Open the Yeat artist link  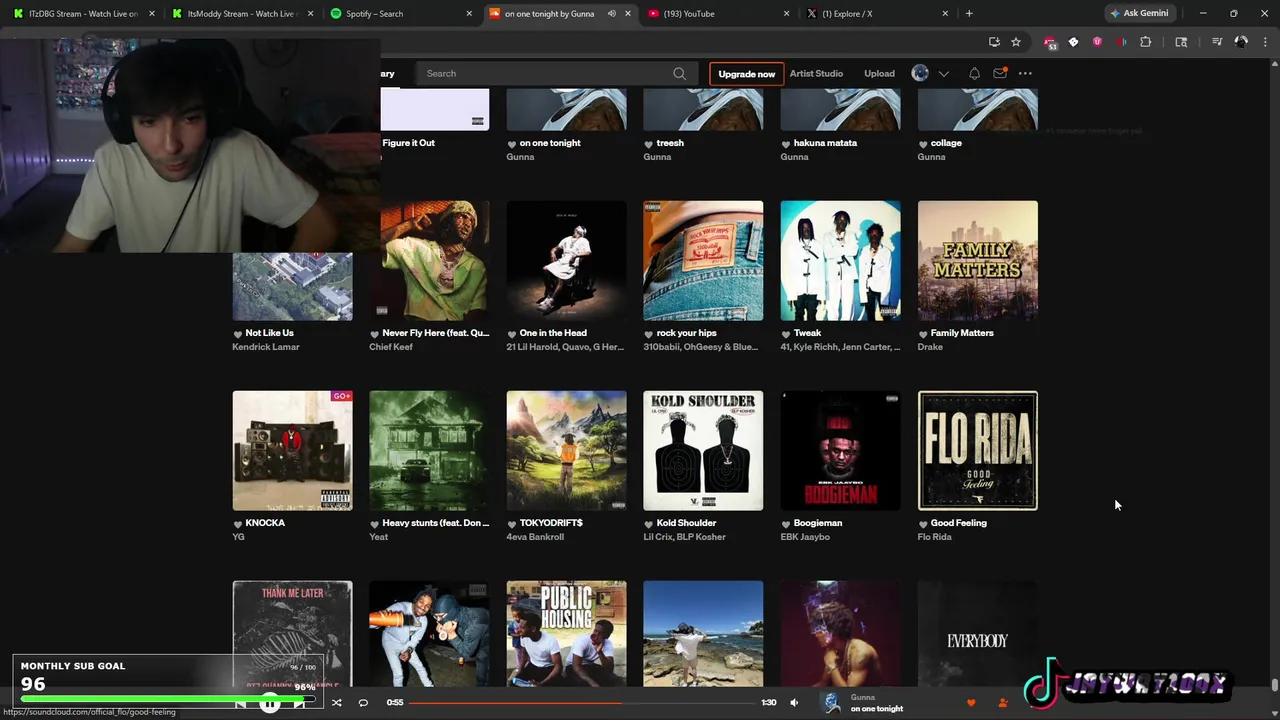tap(378, 537)
